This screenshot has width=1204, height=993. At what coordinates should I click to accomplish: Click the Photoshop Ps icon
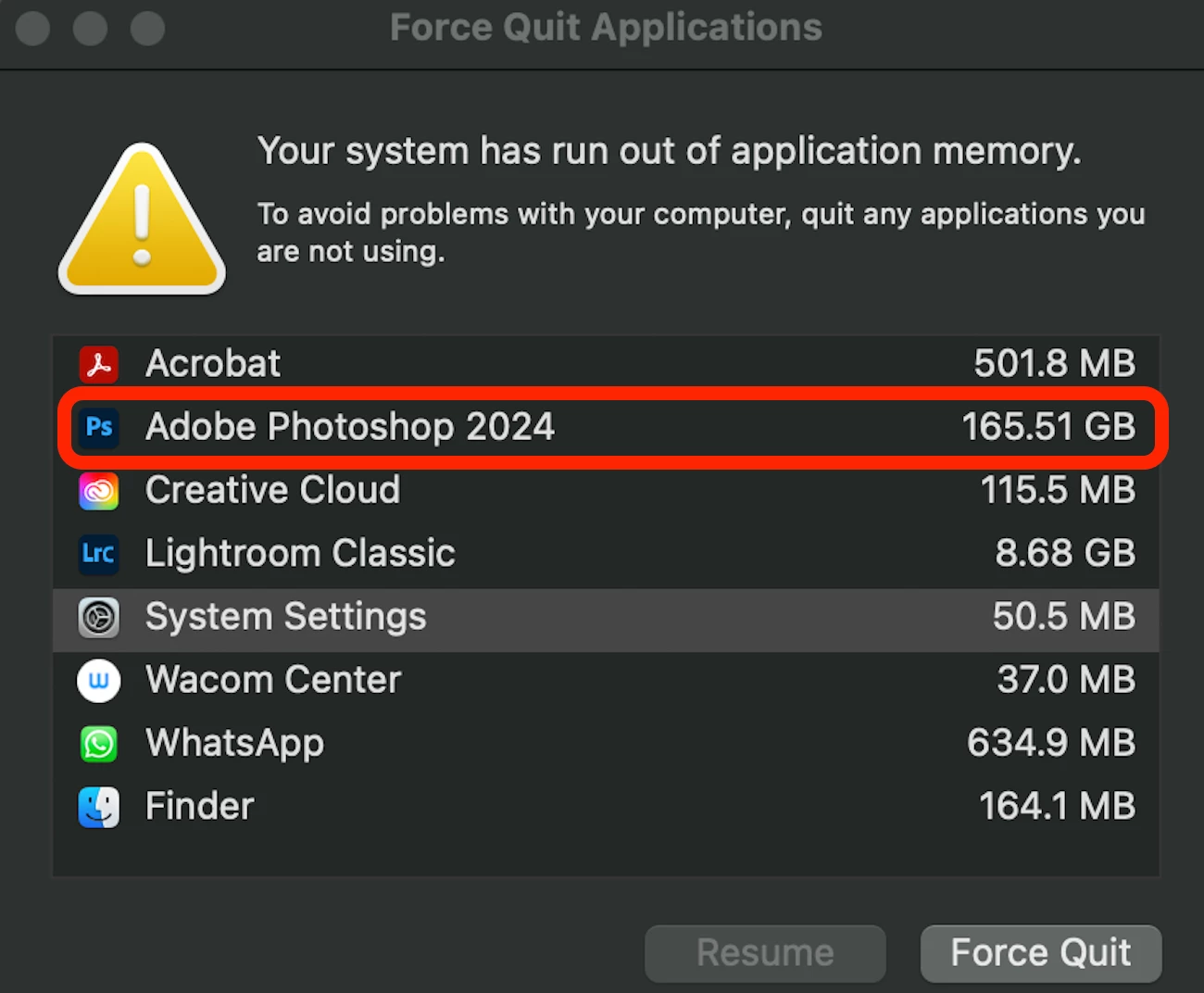pyautogui.click(x=98, y=427)
